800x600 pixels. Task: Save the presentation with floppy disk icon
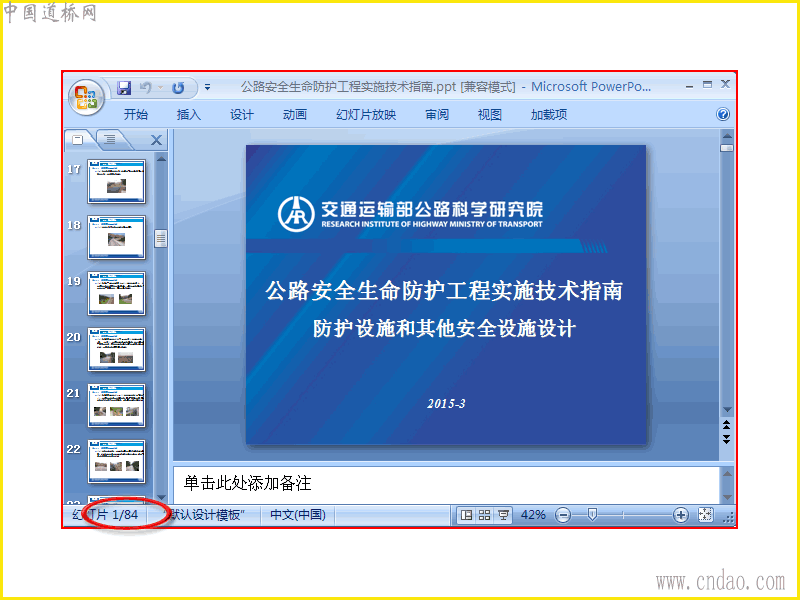tap(124, 88)
